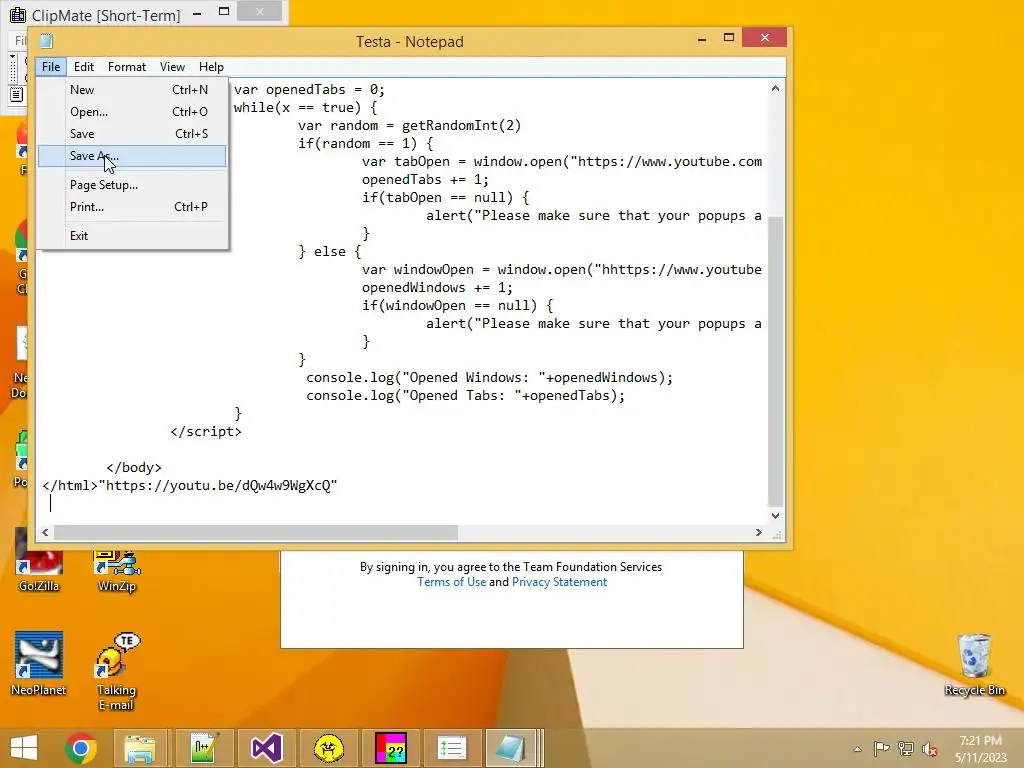Maximize the ClipMate window
Screen dimensions: 1024x768
click(224, 12)
